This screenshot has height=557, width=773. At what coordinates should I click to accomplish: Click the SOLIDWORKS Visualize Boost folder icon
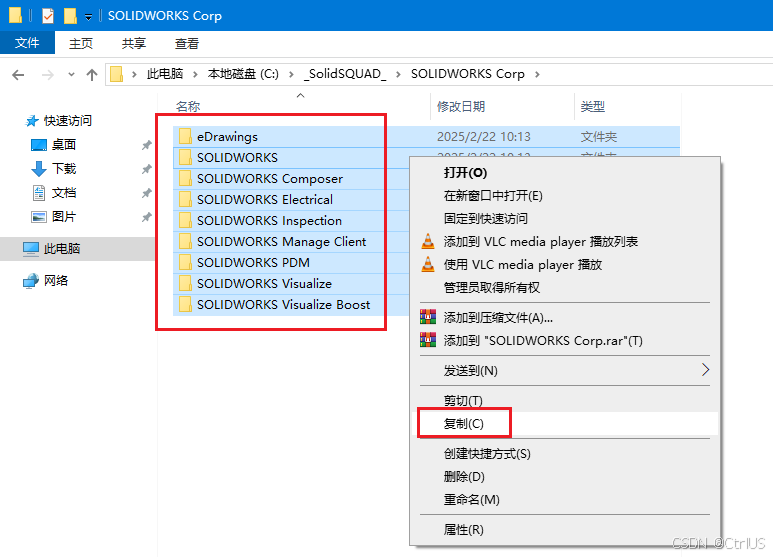[x=185, y=305]
